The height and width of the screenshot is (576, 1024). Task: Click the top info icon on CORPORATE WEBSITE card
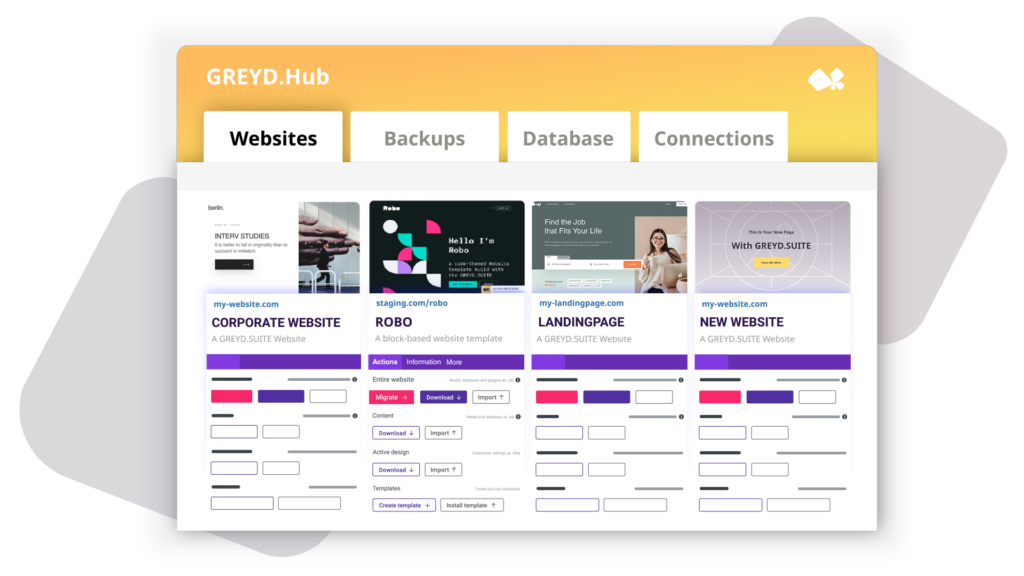click(x=353, y=380)
